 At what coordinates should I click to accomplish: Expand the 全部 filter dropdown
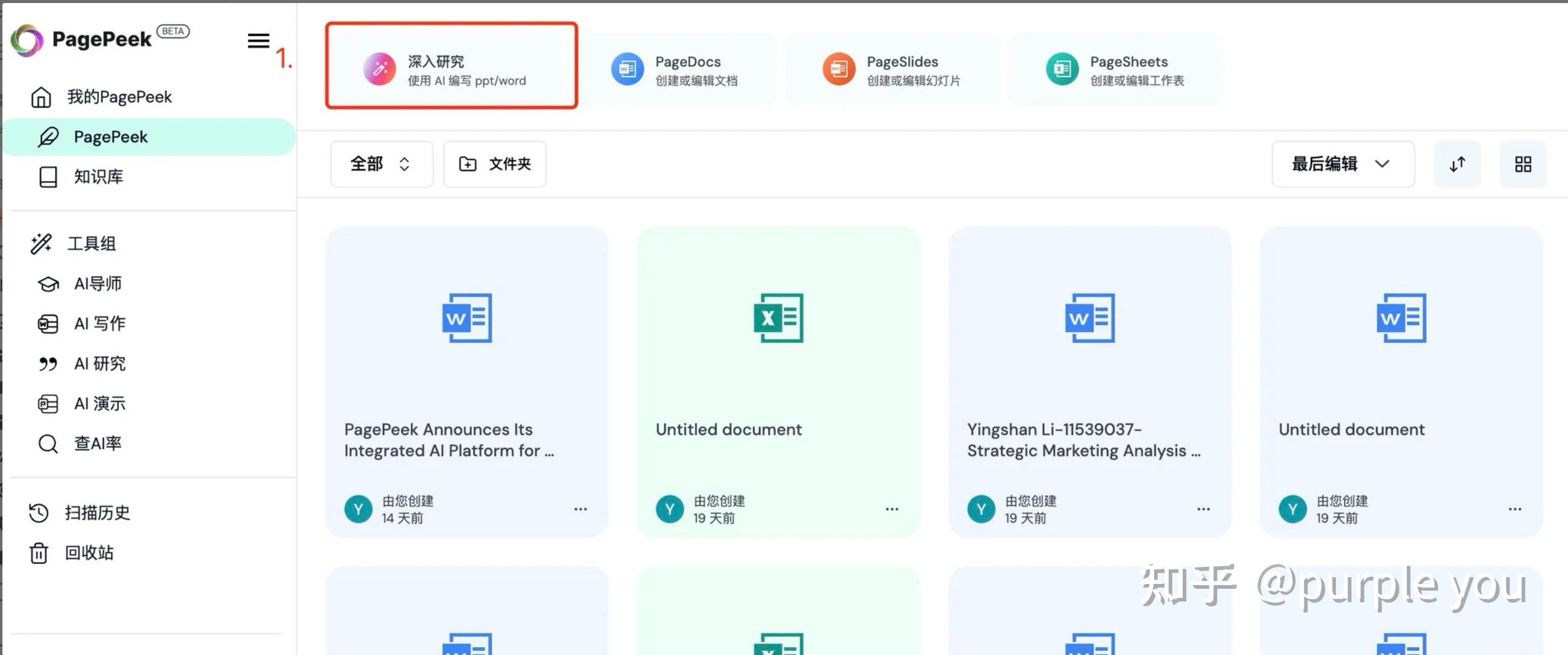coord(381,164)
